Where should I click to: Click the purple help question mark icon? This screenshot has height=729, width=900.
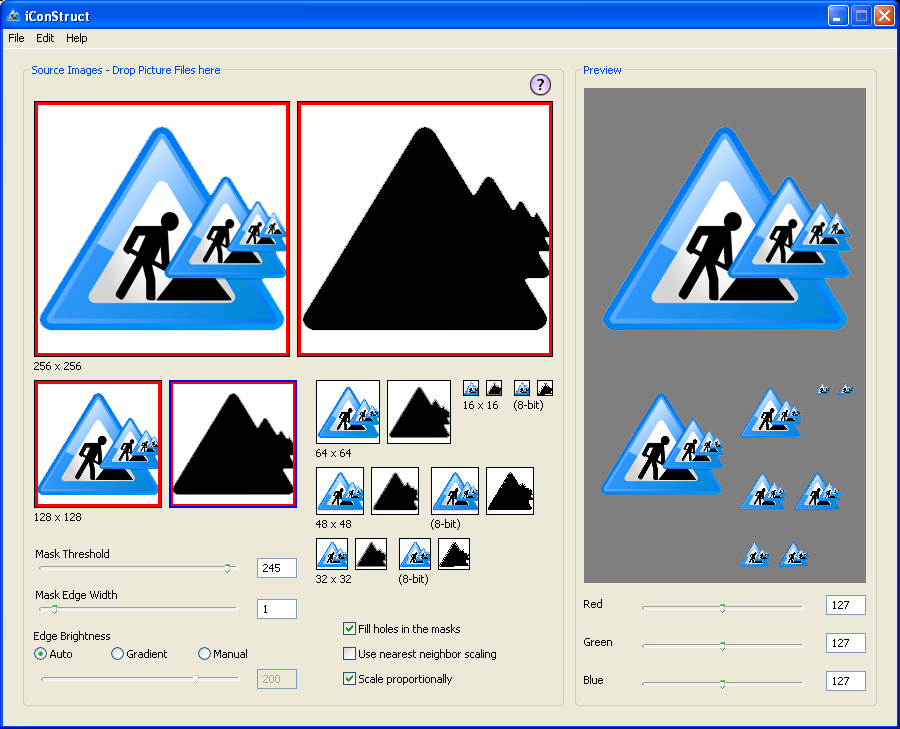point(540,85)
